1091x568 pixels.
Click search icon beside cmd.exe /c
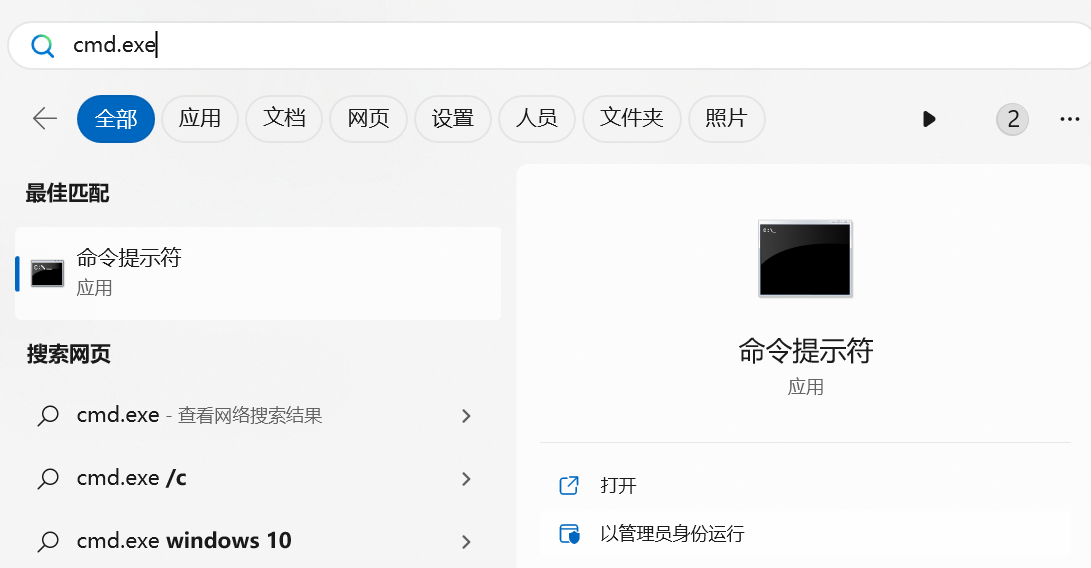48,479
